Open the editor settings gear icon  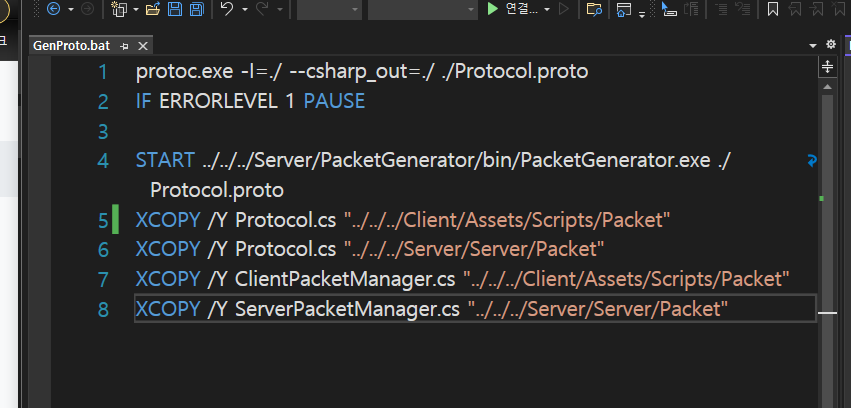(830, 44)
